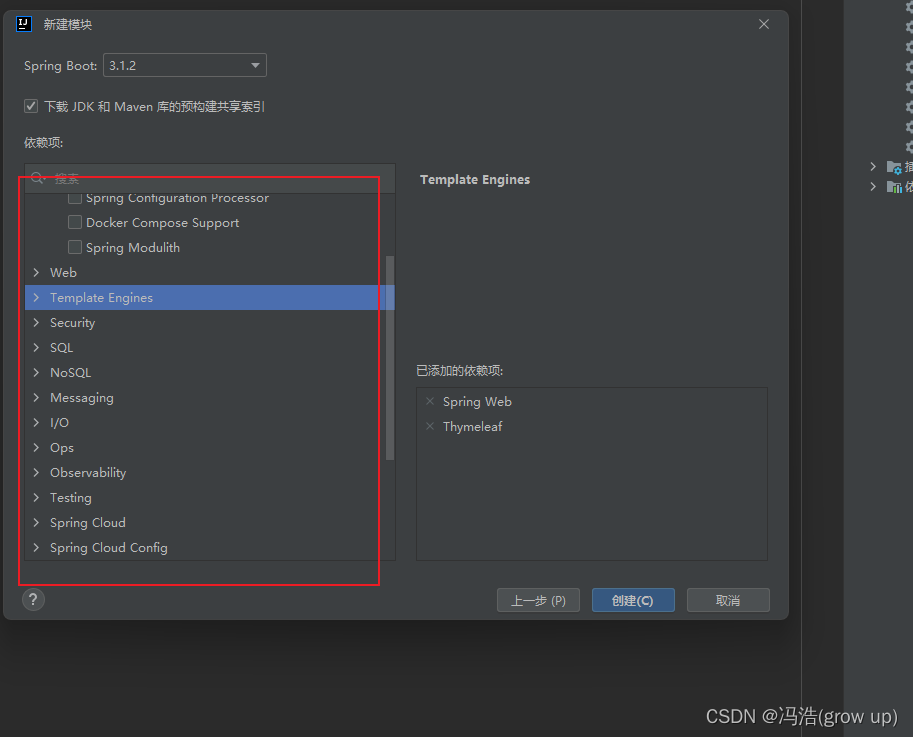Open the Spring Boot version dropdown
The width and height of the screenshot is (913, 737).
pyautogui.click(x=185, y=65)
